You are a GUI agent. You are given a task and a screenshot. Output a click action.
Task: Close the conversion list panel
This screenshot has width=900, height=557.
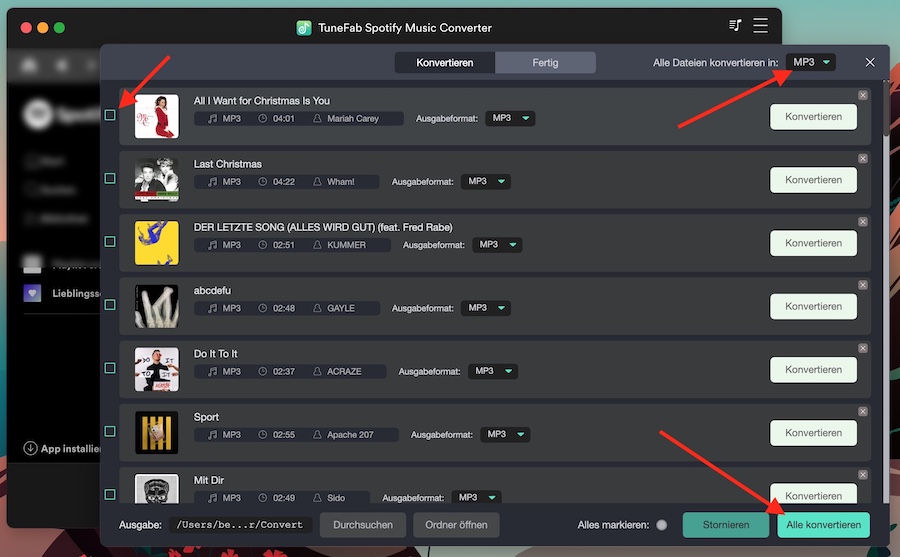870,62
